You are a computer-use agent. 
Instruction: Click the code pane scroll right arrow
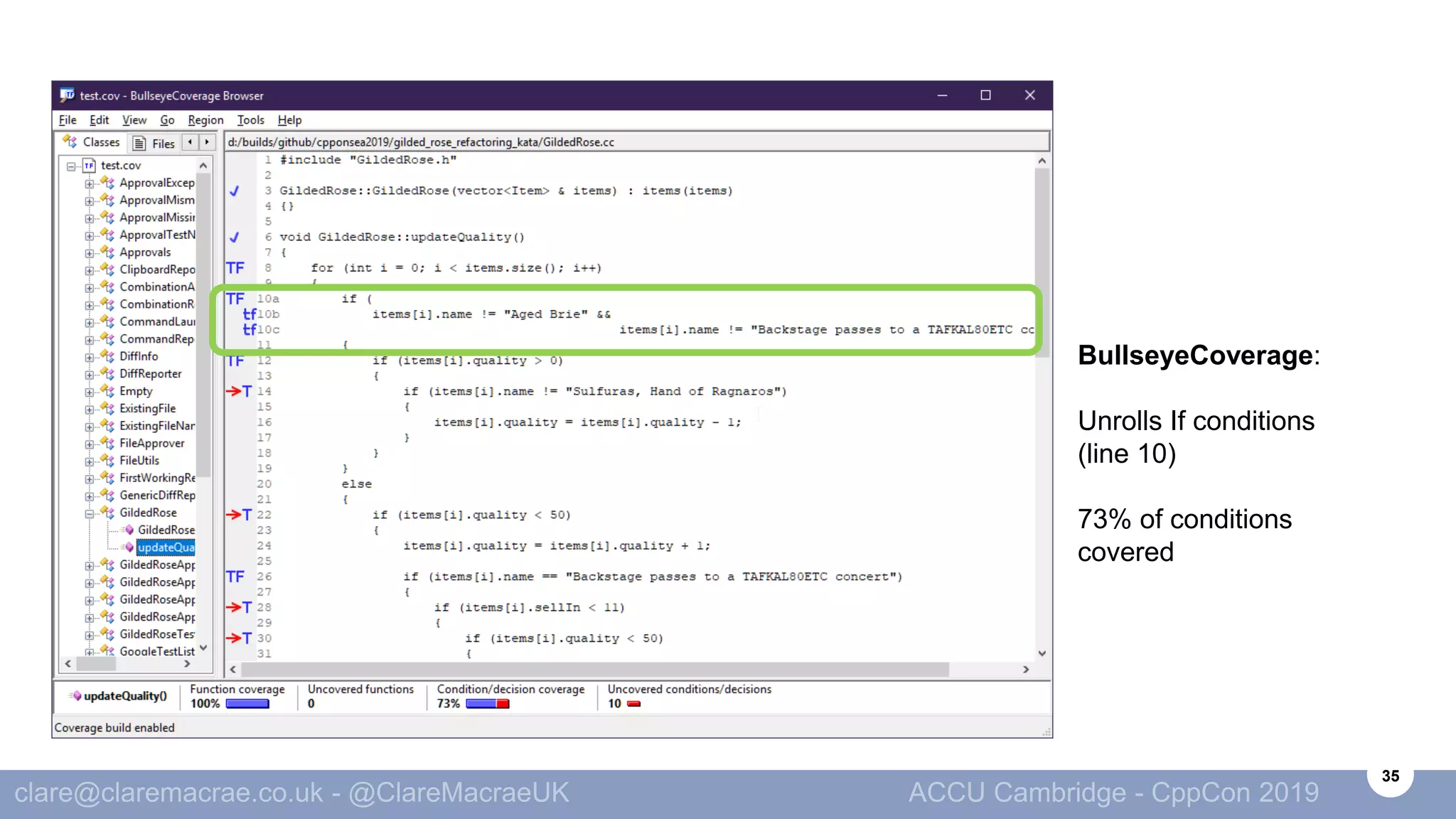click(1026, 670)
